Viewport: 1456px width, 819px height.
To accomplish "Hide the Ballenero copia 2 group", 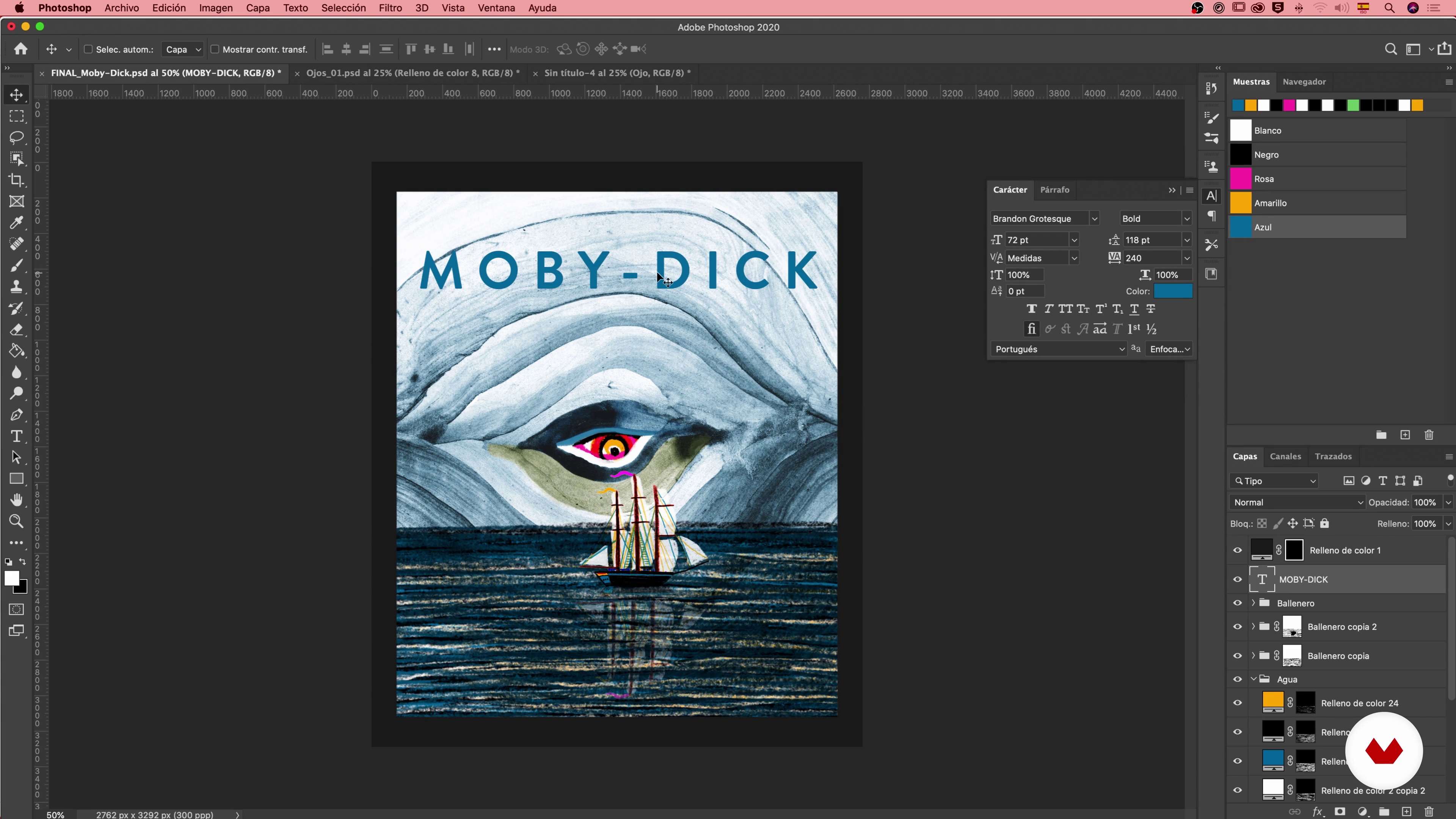I will point(1237,627).
